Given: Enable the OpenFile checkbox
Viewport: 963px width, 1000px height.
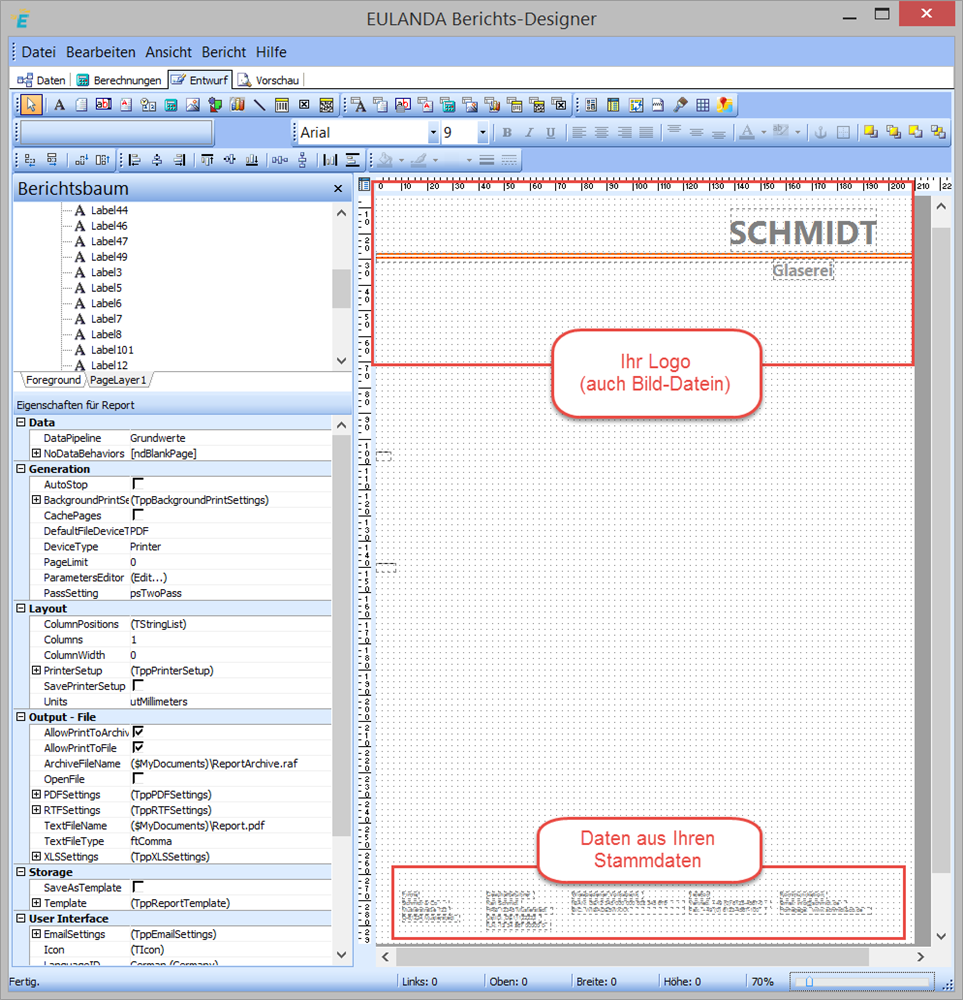Looking at the screenshot, I should (x=138, y=779).
